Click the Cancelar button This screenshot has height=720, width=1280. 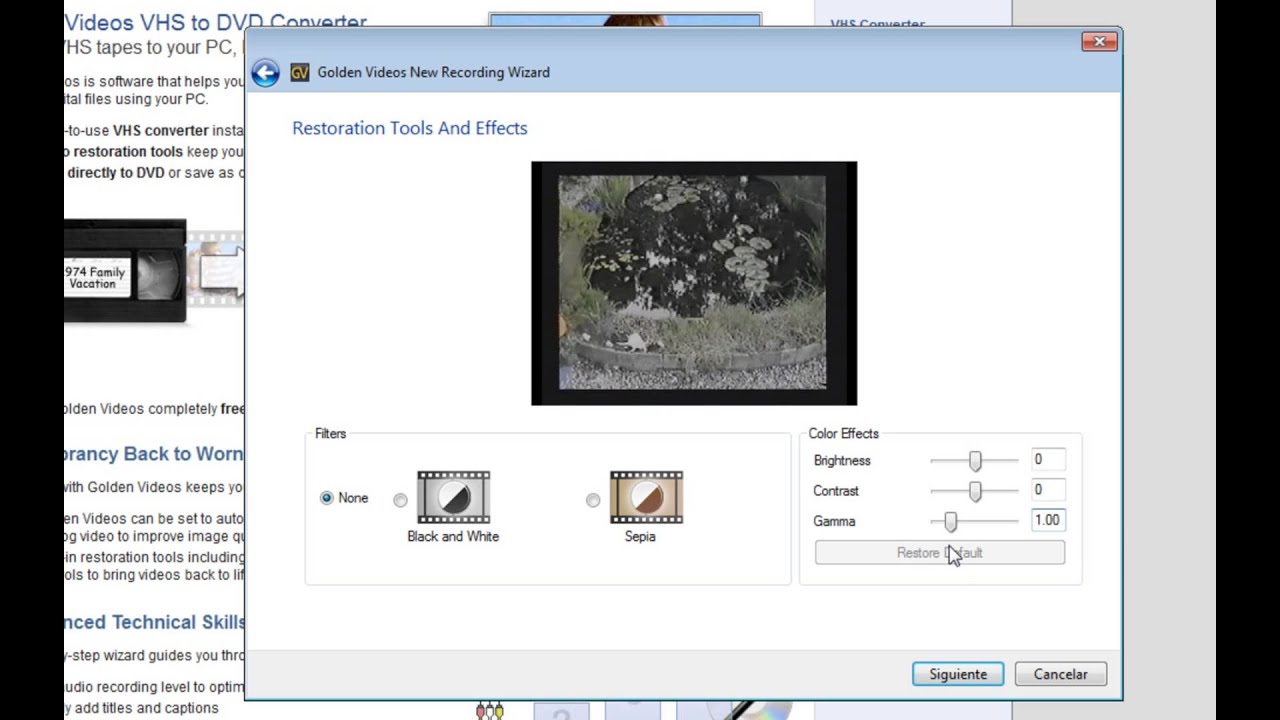1060,674
